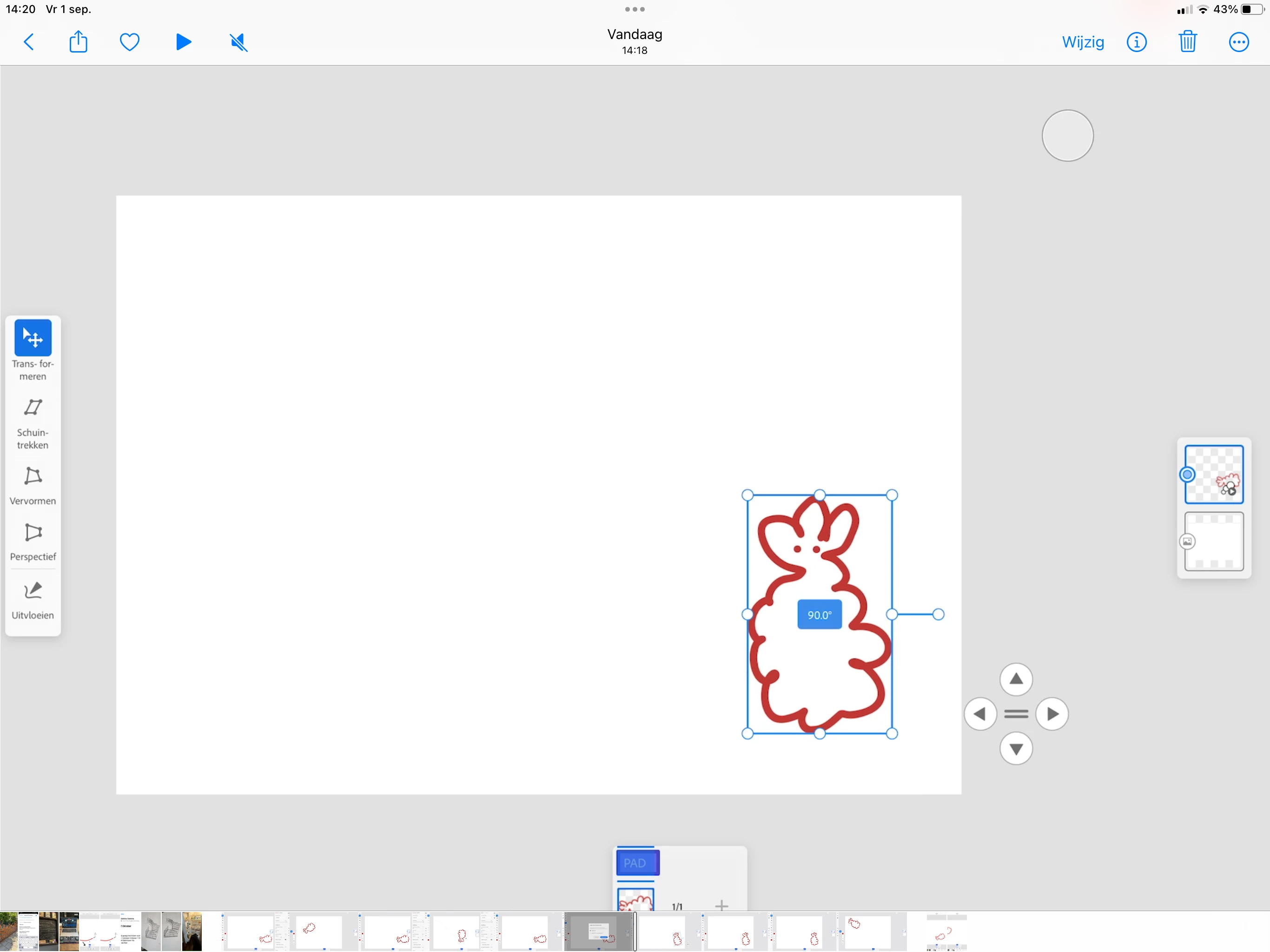Select the Uitvloeien liquify tool
This screenshot has height=952, width=1270.
pyautogui.click(x=33, y=591)
